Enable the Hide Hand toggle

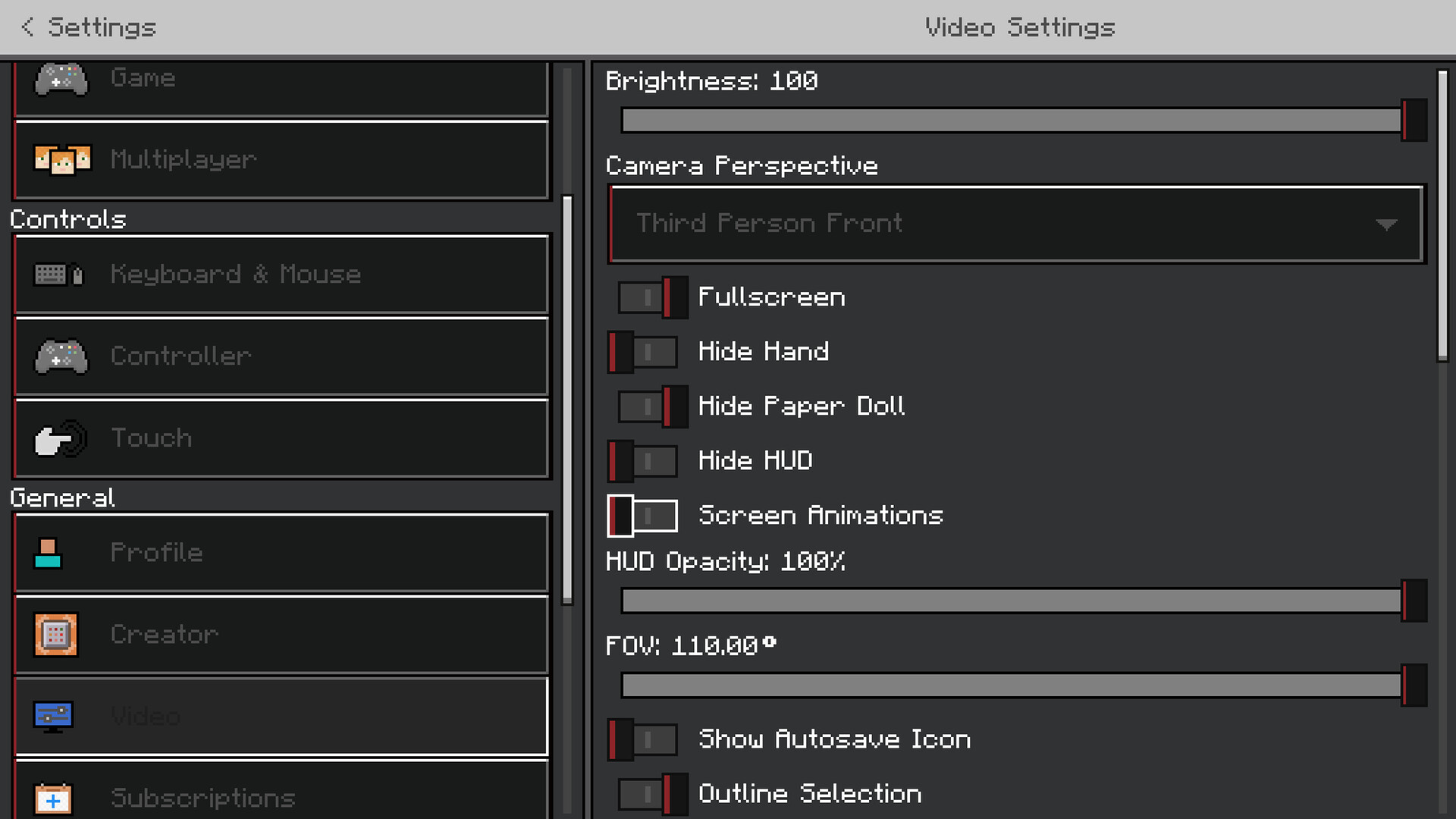click(643, 352)
